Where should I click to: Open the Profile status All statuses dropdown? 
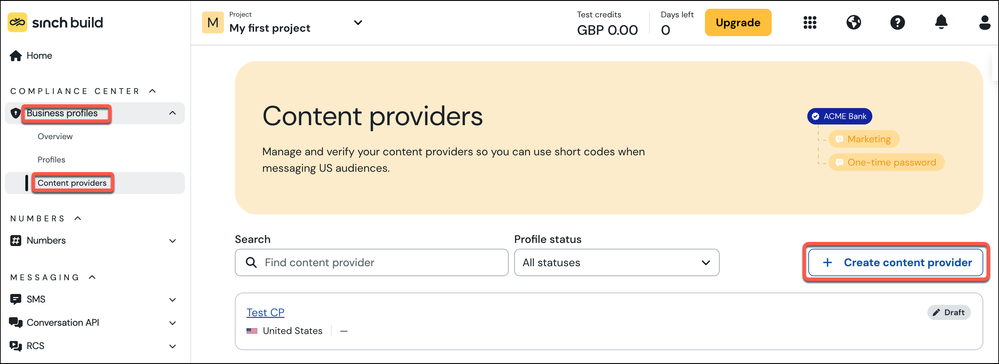pyautogui.click(x=616, y=262)
